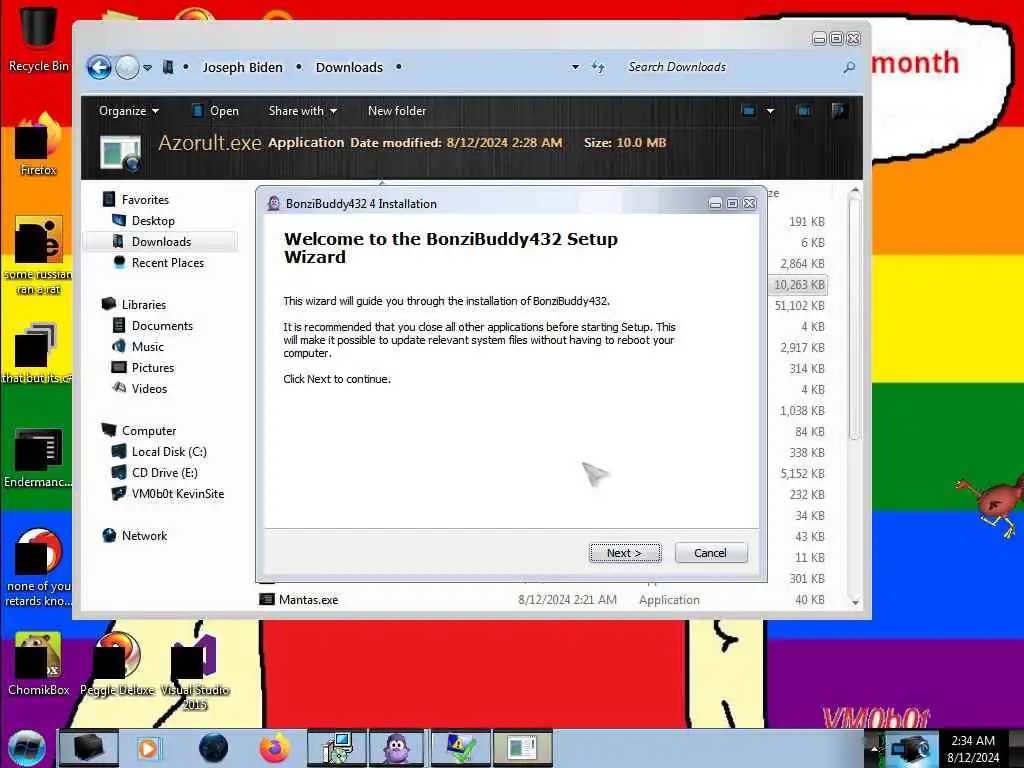This screenshot has height=768, width=1024.
Task: Open 'none of you' desktop icon
Action: tap(38, 567)
